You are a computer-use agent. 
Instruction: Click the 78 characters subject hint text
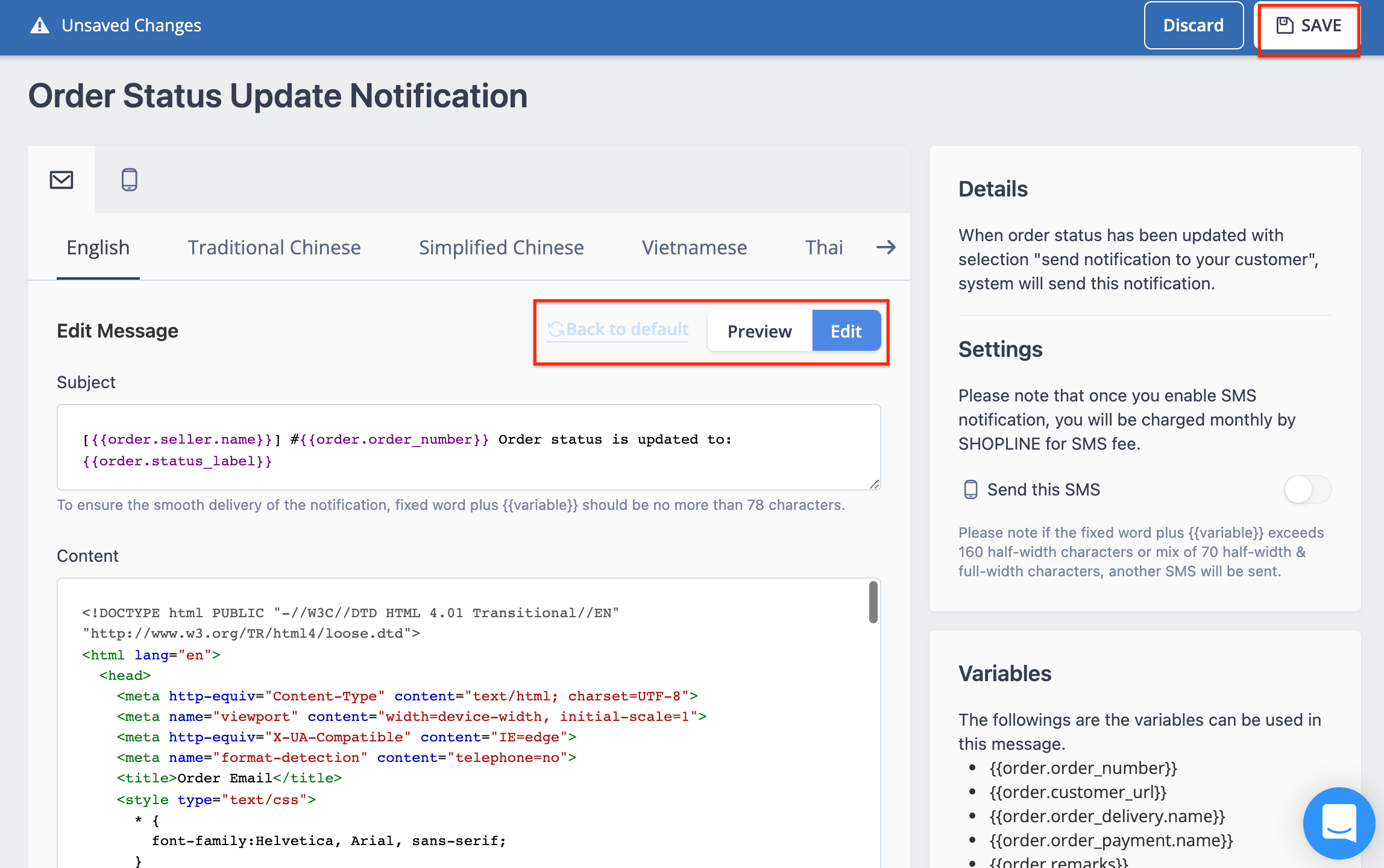451,505
